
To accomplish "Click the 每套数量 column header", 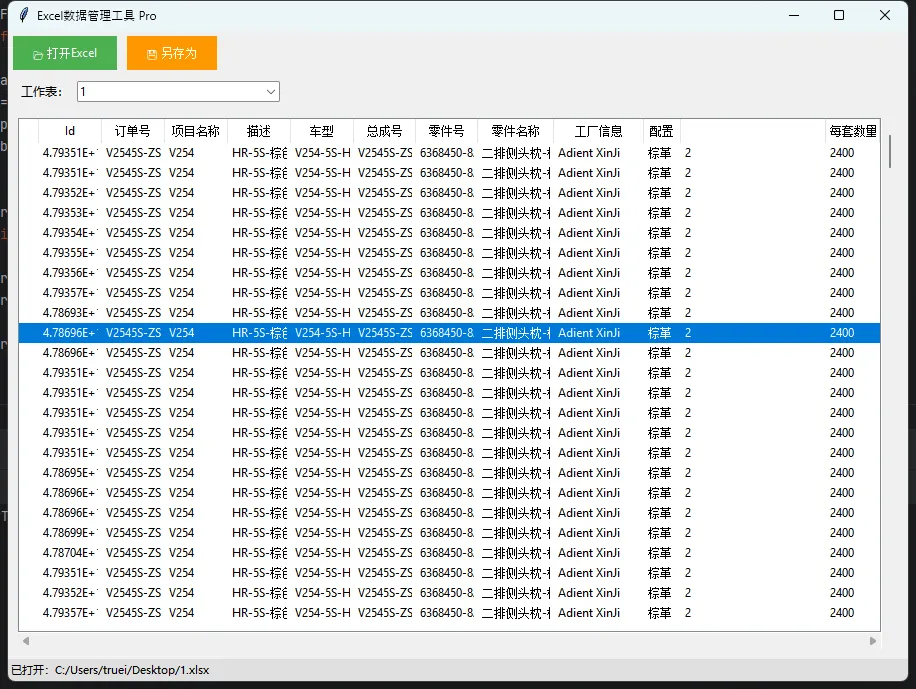I will pyautogui.click(x=852, y=131).
